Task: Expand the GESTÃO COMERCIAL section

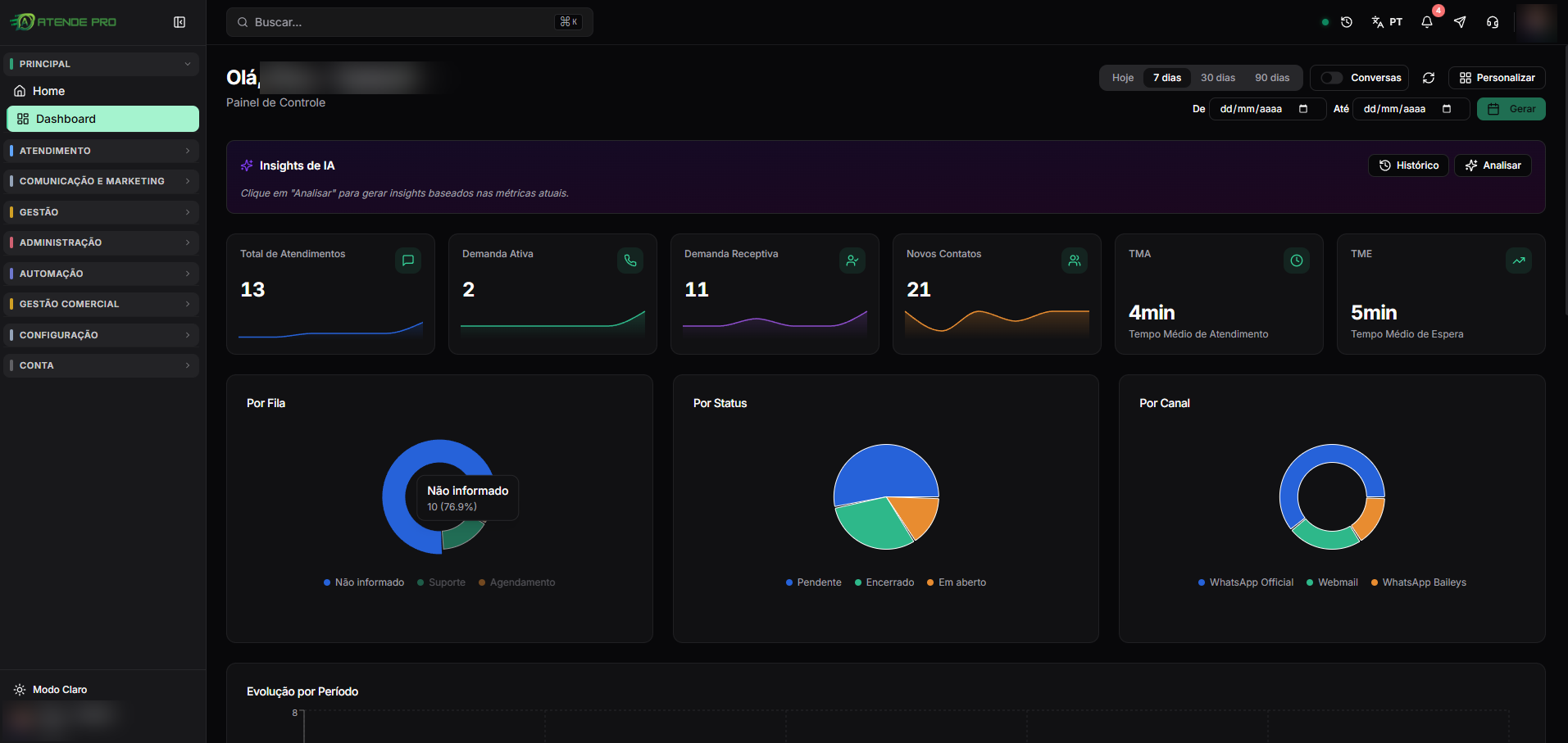Action: tap(102, 304)
